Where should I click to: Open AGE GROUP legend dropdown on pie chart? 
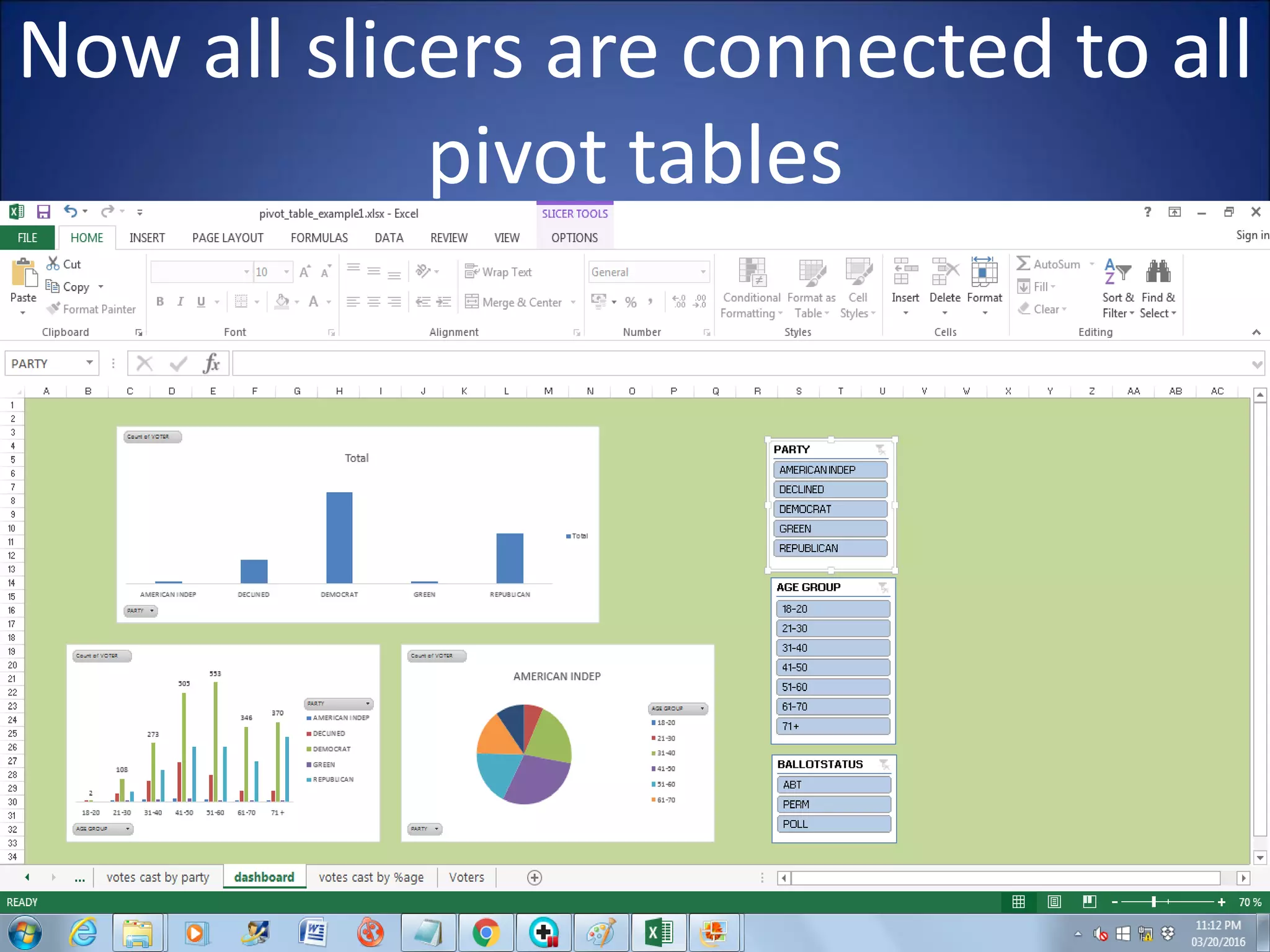tap(678, 708)
